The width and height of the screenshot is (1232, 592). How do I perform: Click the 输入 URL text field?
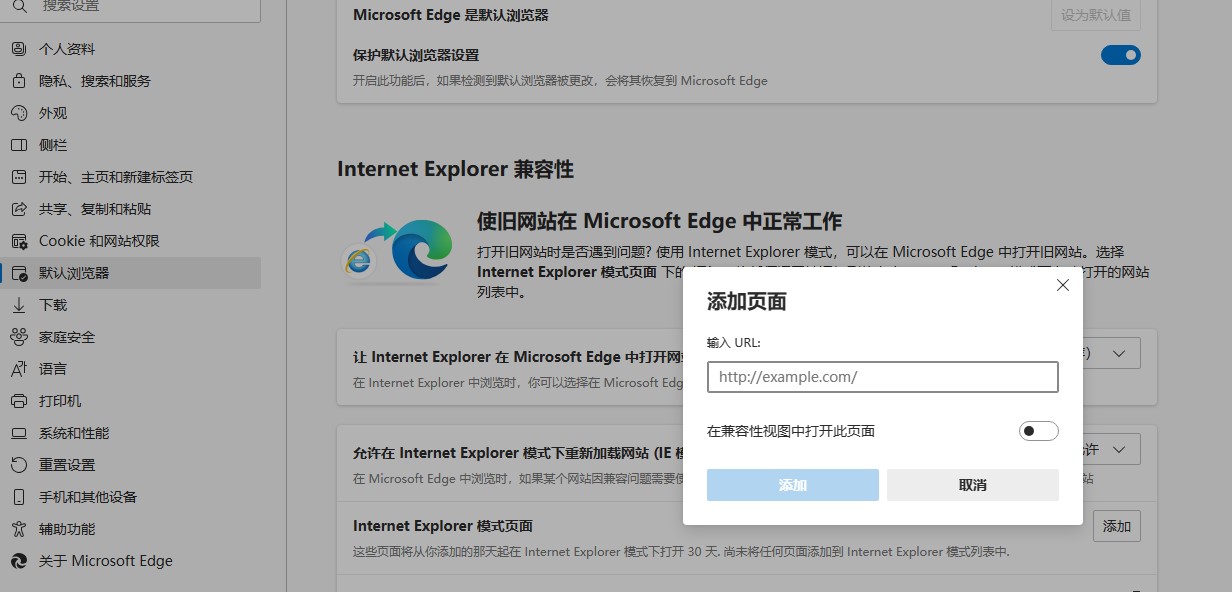[x=882, y=377]
